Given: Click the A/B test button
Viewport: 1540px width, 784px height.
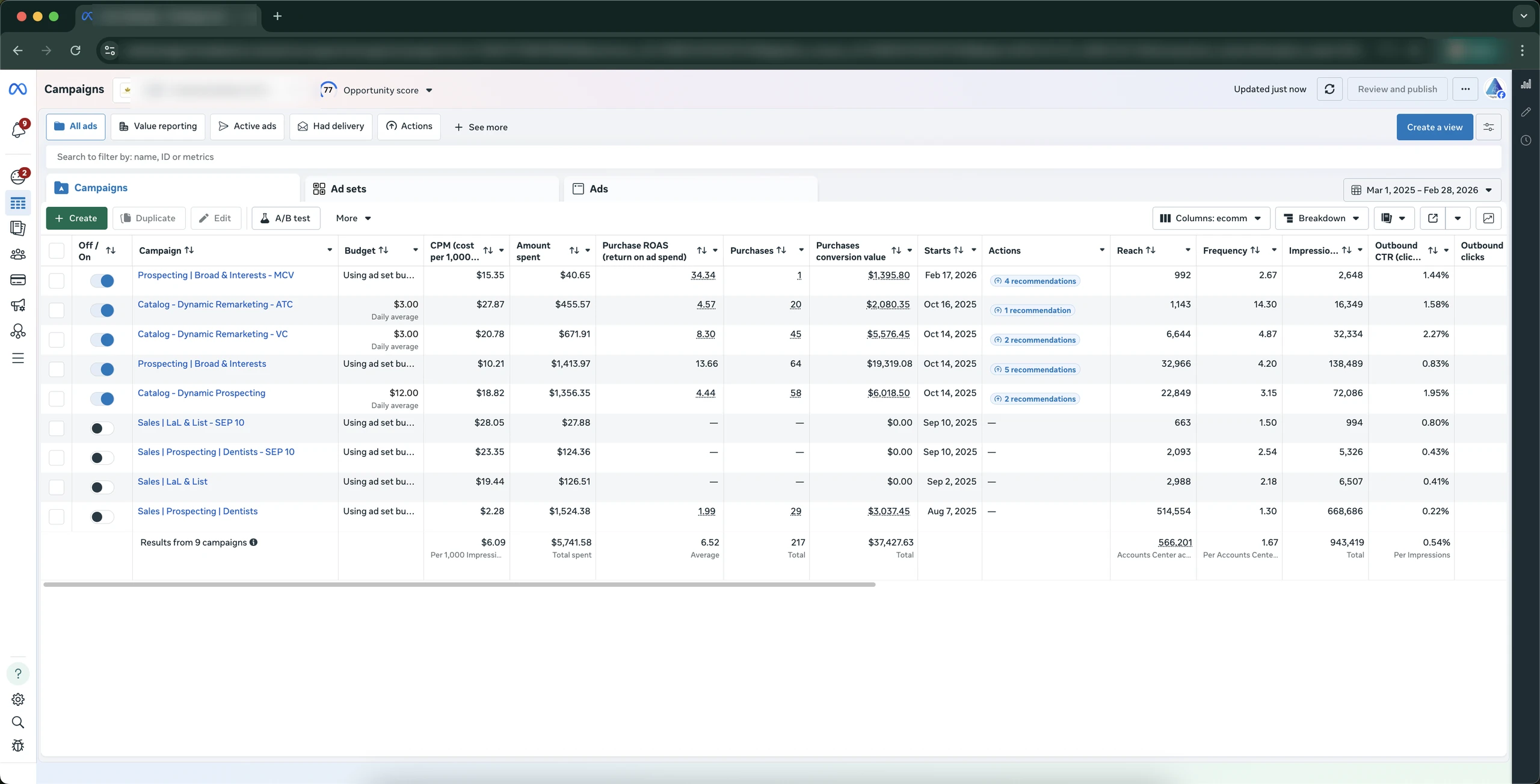Looking at the screenshot, I should (286, 218).
